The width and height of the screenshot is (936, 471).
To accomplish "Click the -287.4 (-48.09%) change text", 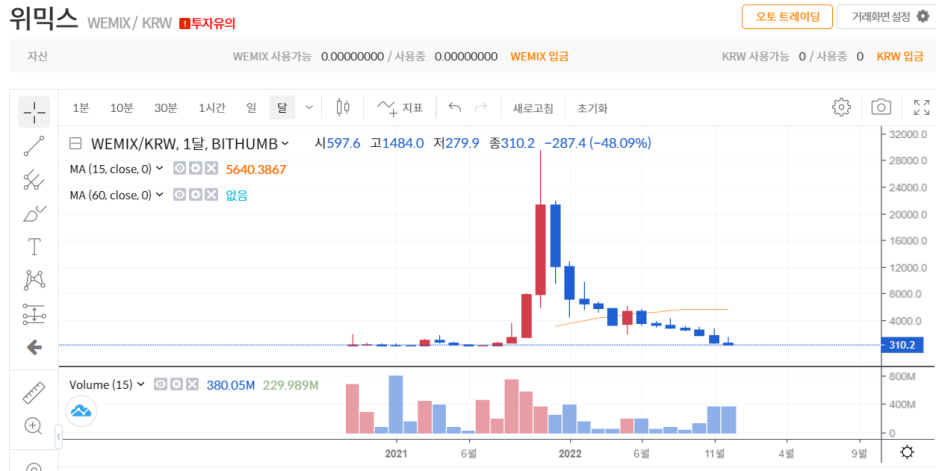I will (598, 143).
